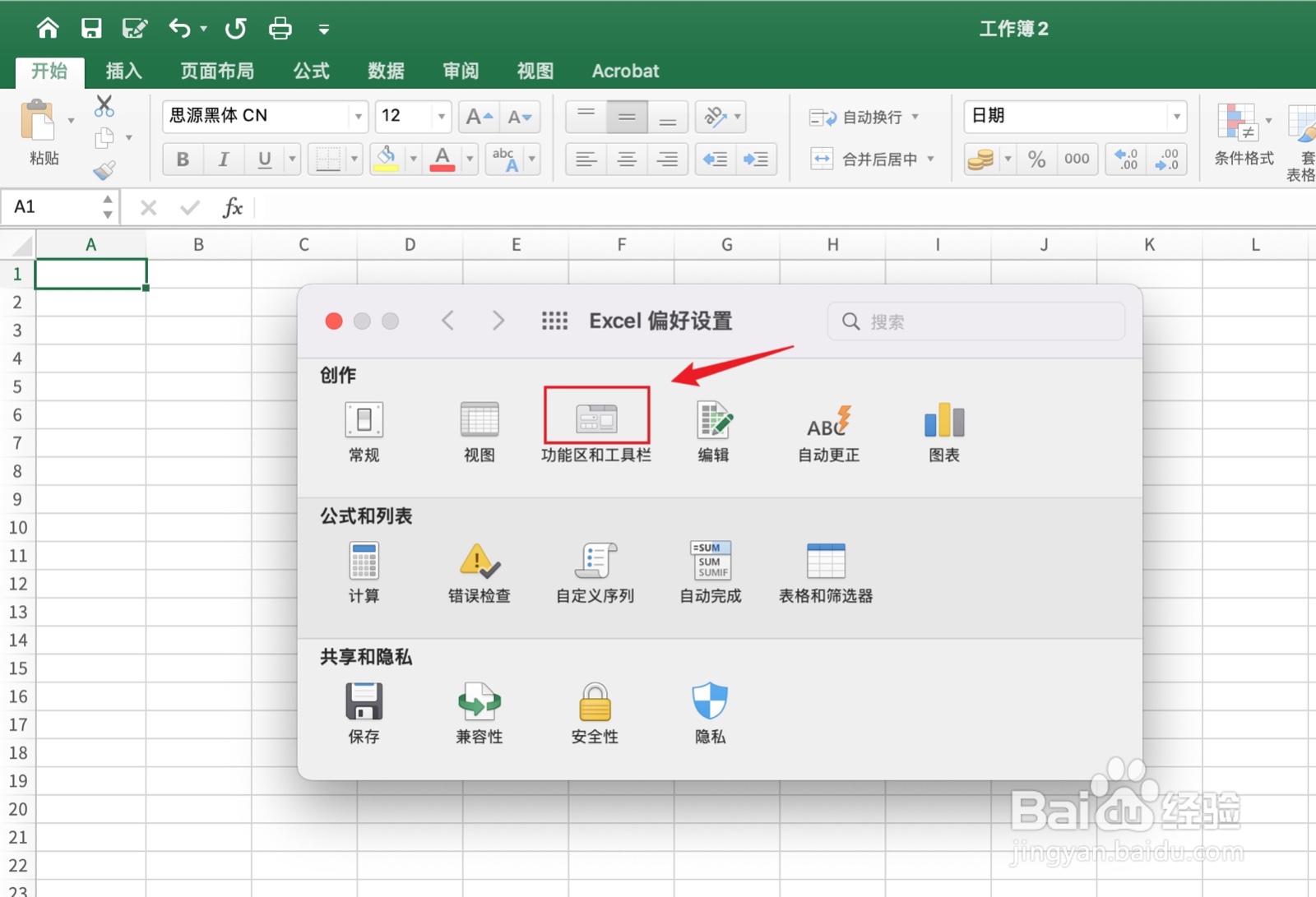
Task: Apply yellow fill color swatch button
Action: click(387, 160)
